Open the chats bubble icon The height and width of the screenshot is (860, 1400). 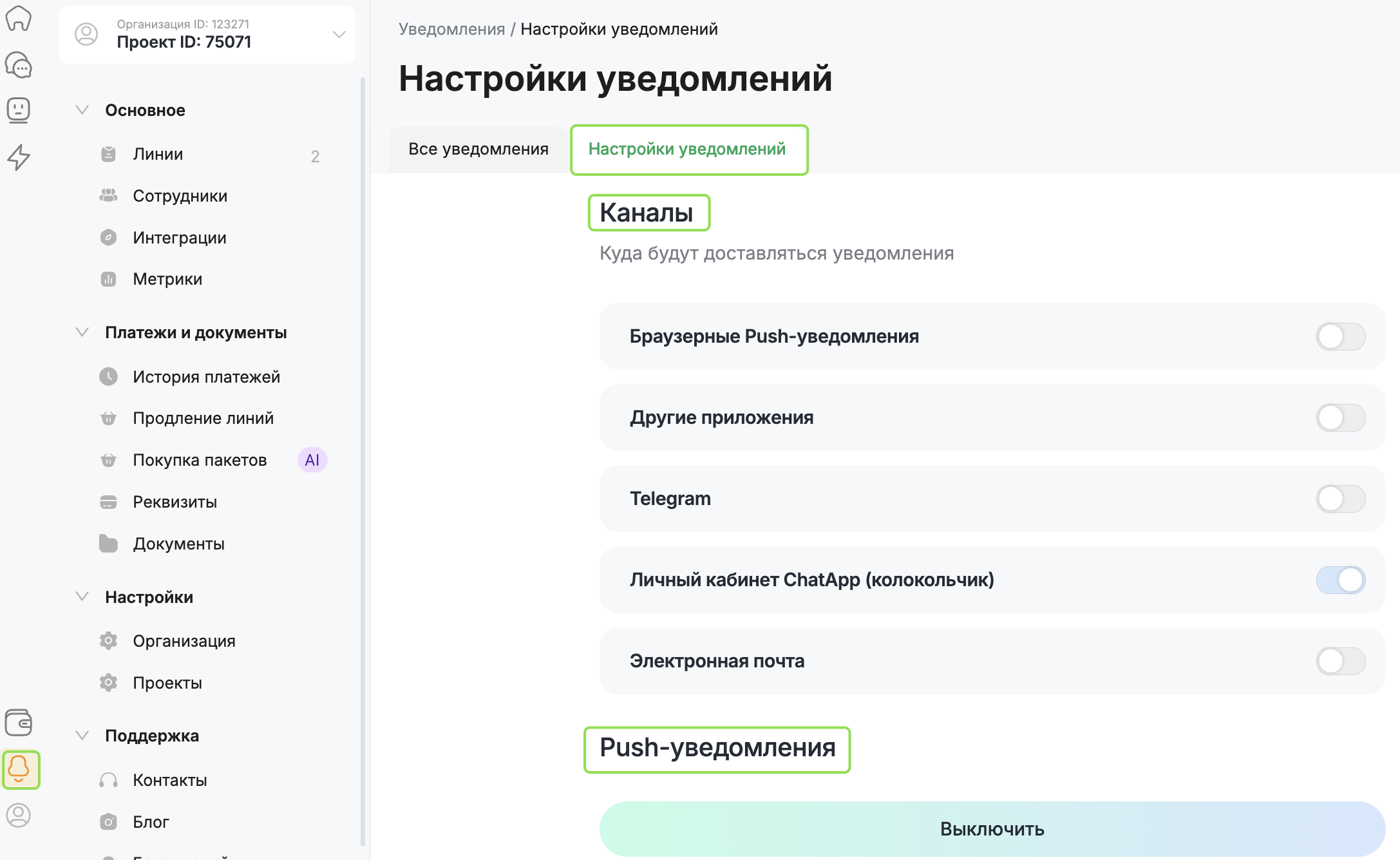[x=19, y=65]
